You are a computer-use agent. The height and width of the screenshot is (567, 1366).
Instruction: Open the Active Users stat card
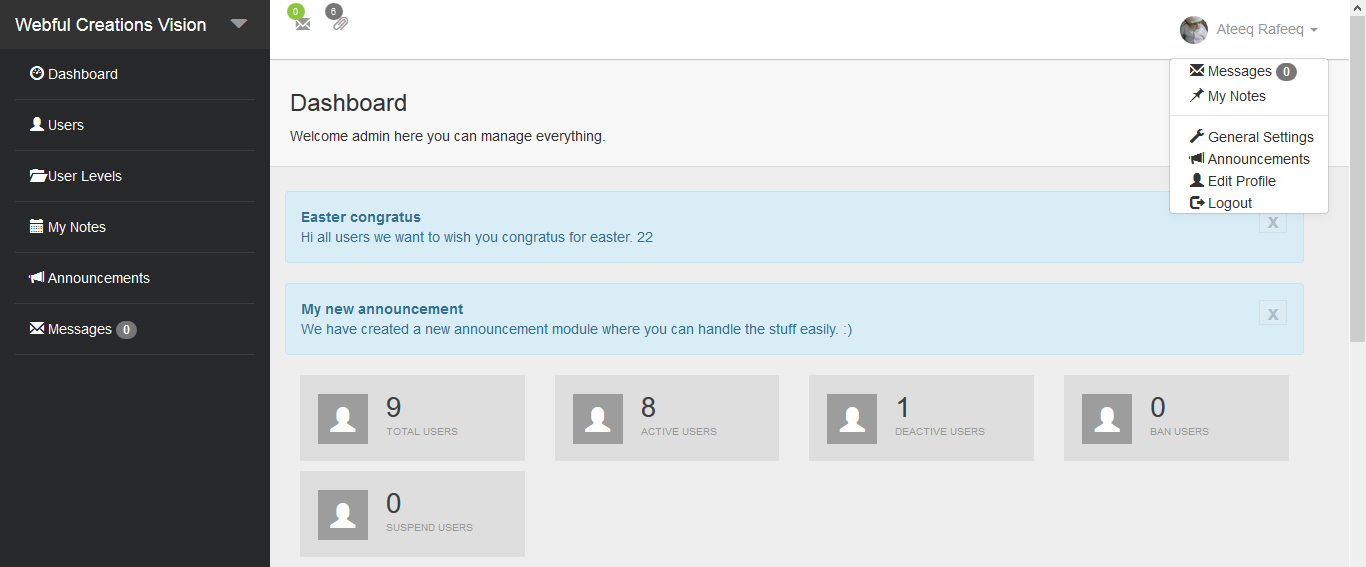pyautogui.click(x=667, y=418)
